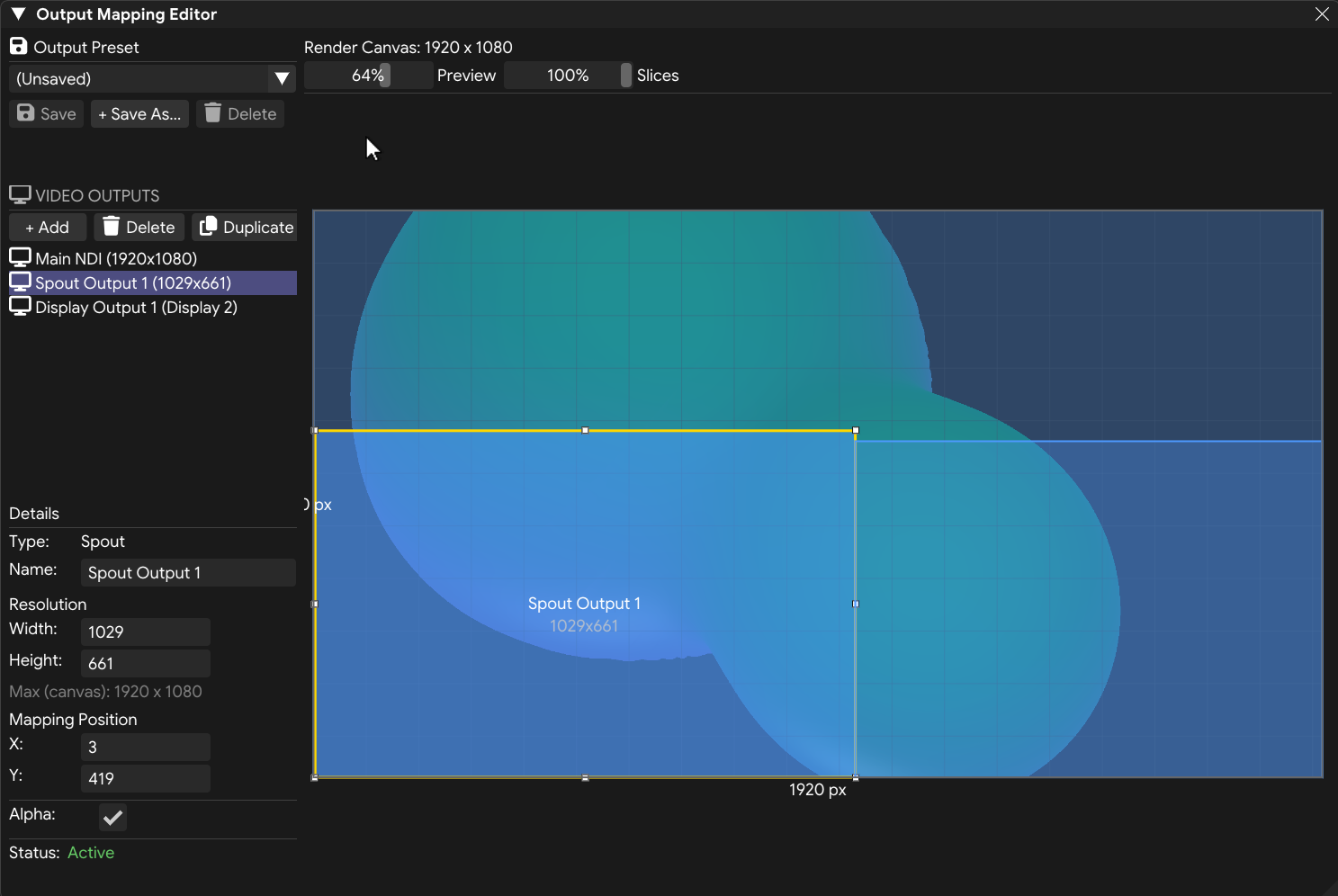
Task: Toggle the Alpha checkbox
Action: 112,817
